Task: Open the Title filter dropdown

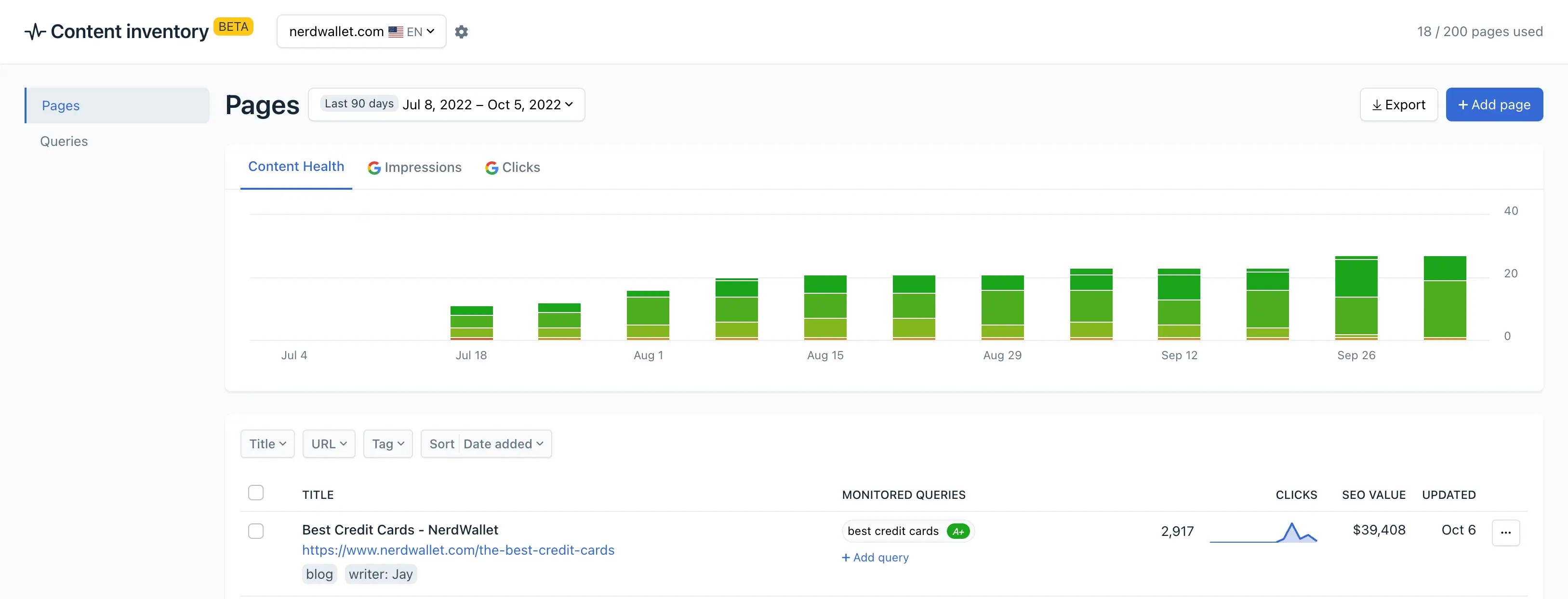Action: coord(267,444)
